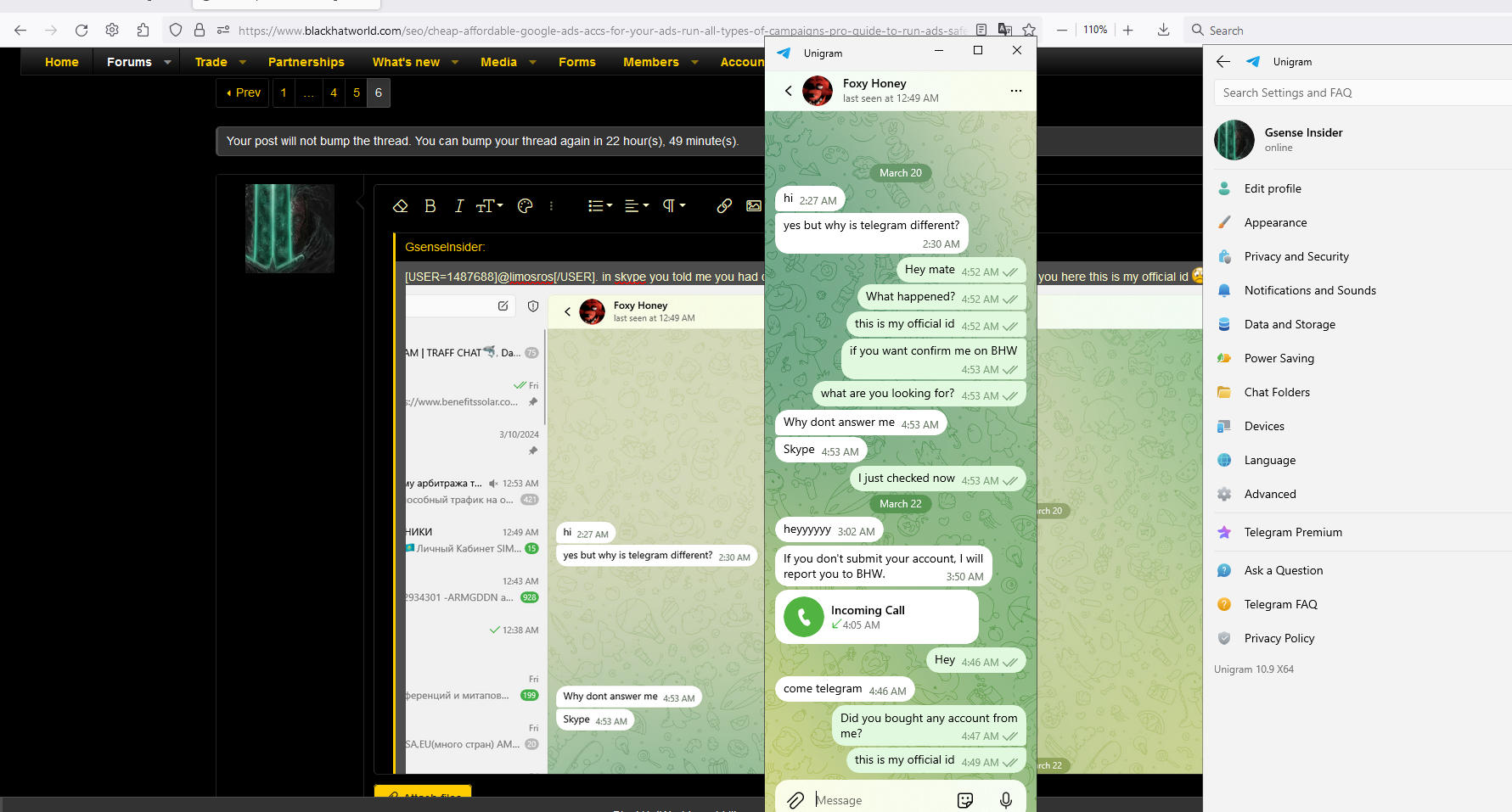Zoom in using the plus button

(x=1128, y=30)
